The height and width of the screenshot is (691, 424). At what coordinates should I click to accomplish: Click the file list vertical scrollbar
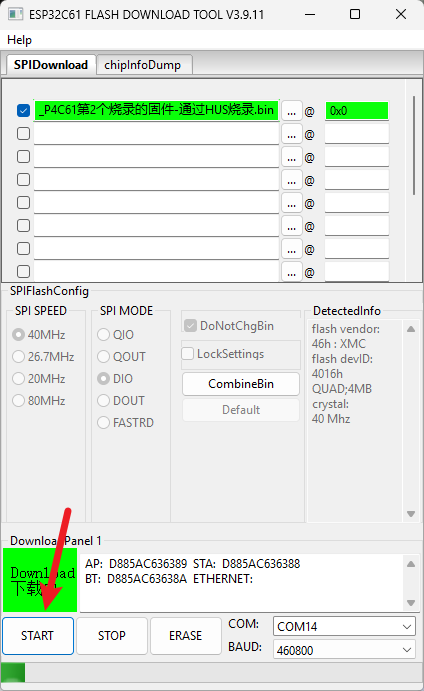click(x=413, y=145)
